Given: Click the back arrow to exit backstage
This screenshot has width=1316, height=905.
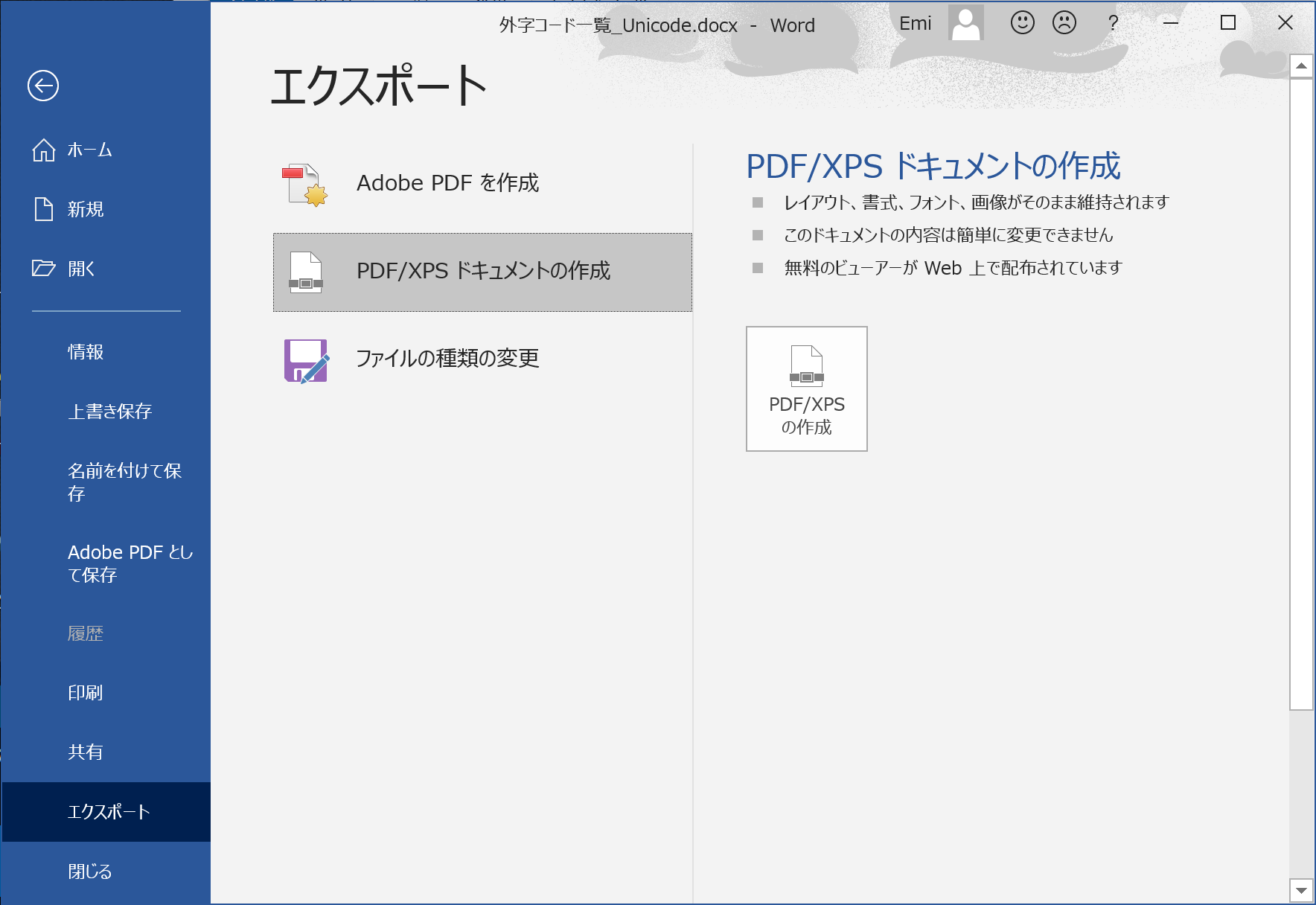Looking at the screenshot, I should [x=43, y=86].
